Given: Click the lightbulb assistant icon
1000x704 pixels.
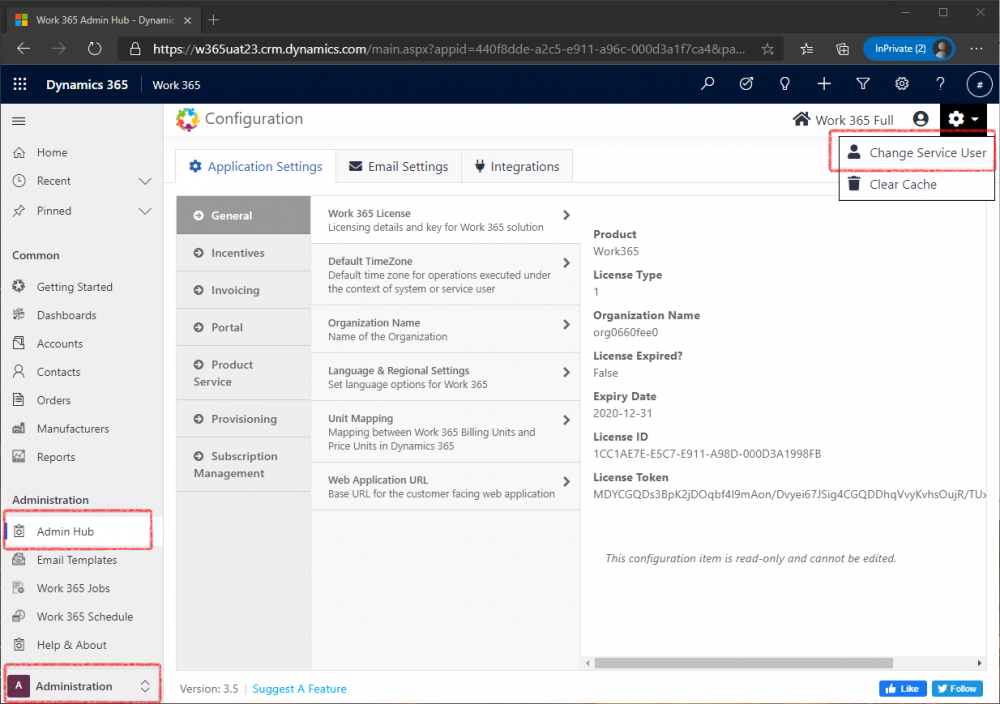Looking at the screenshot, I should tap(785, 84).
